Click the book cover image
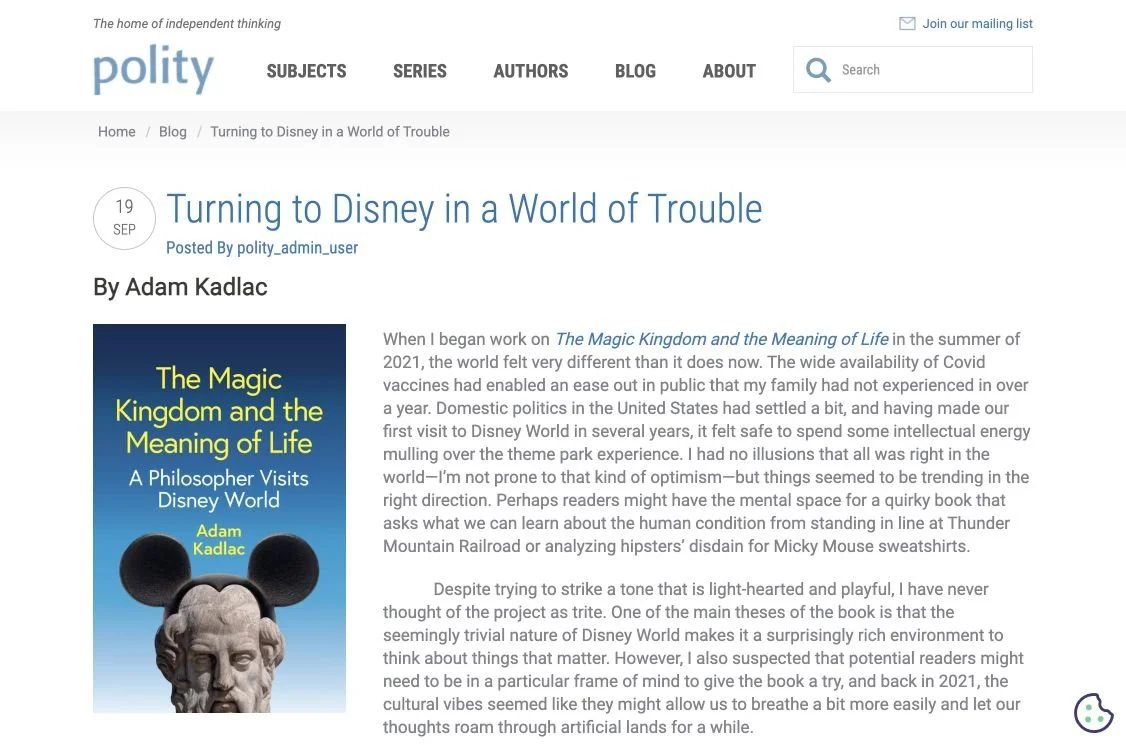This screenshot has width=1126, height=745. [x=219, y=518]
